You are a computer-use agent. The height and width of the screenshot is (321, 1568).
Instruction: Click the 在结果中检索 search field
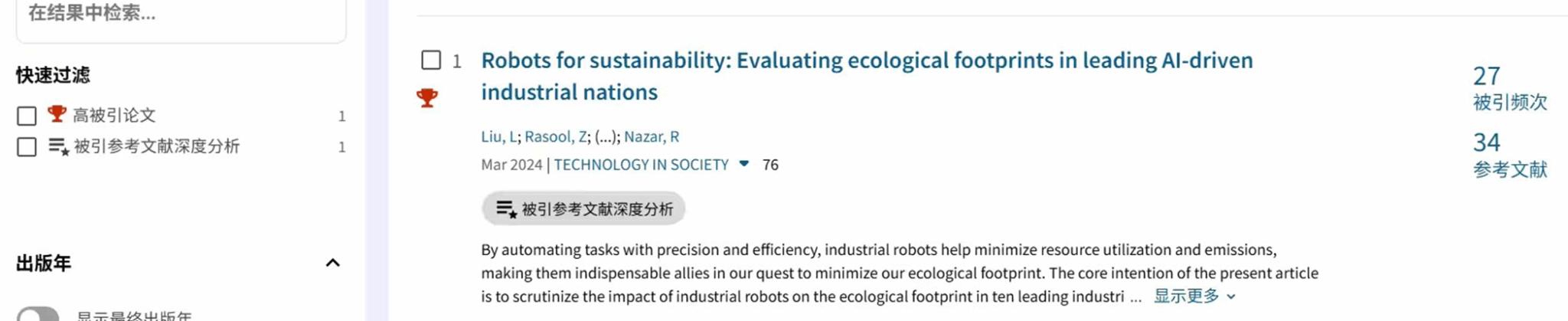tap(181, 14)
